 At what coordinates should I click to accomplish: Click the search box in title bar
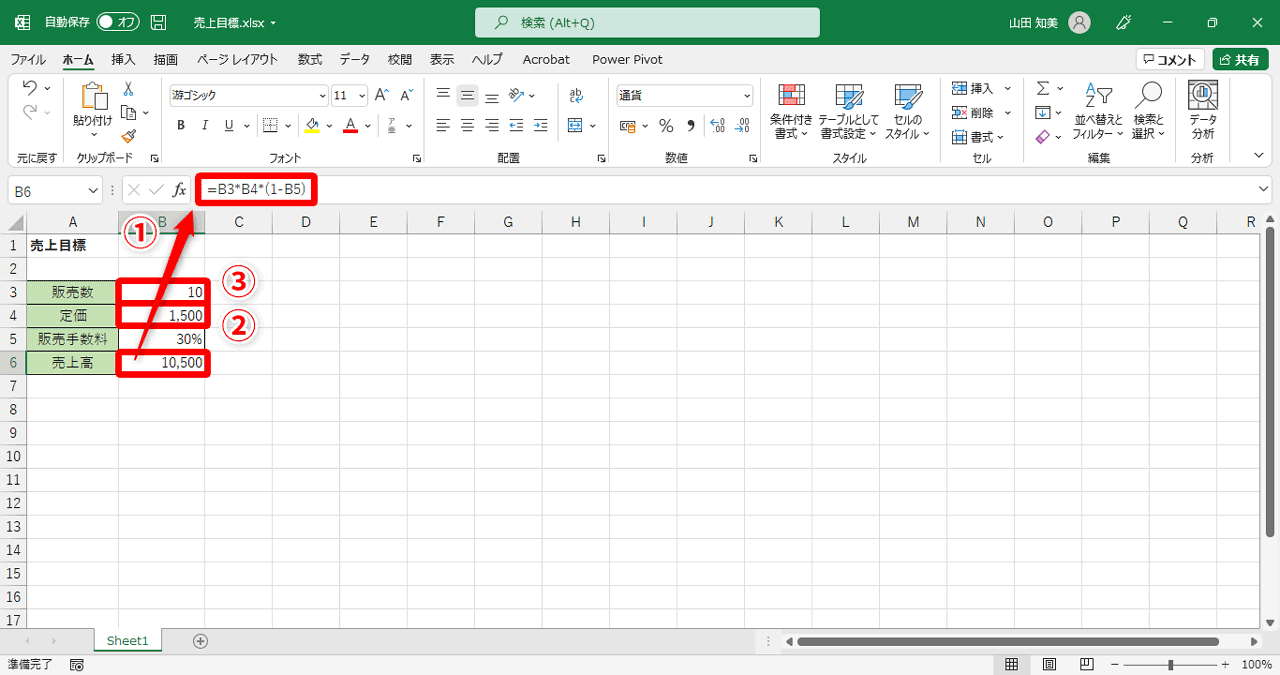pos(647,22)
